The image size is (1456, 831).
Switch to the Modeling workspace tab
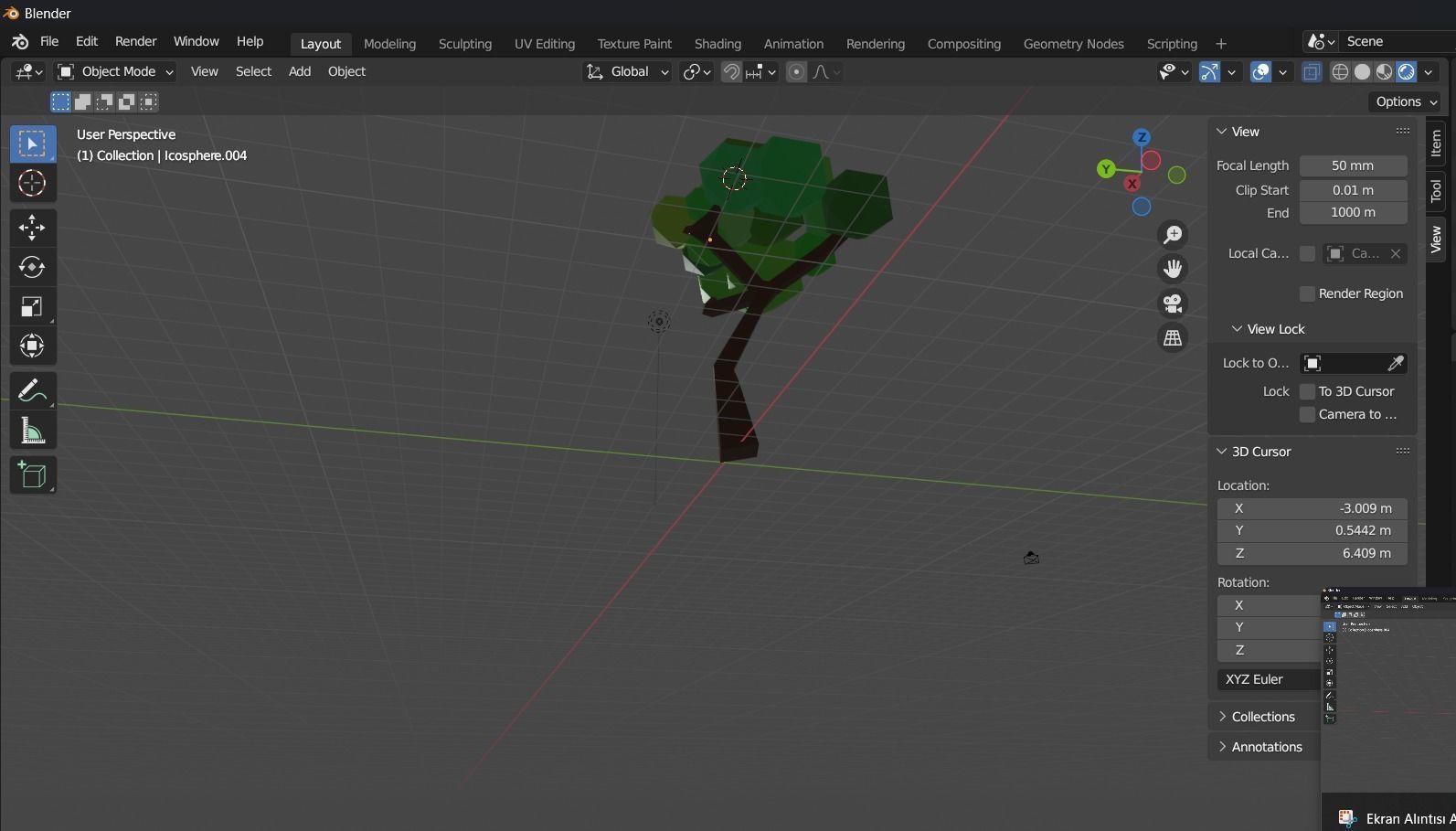coord(389,44)
